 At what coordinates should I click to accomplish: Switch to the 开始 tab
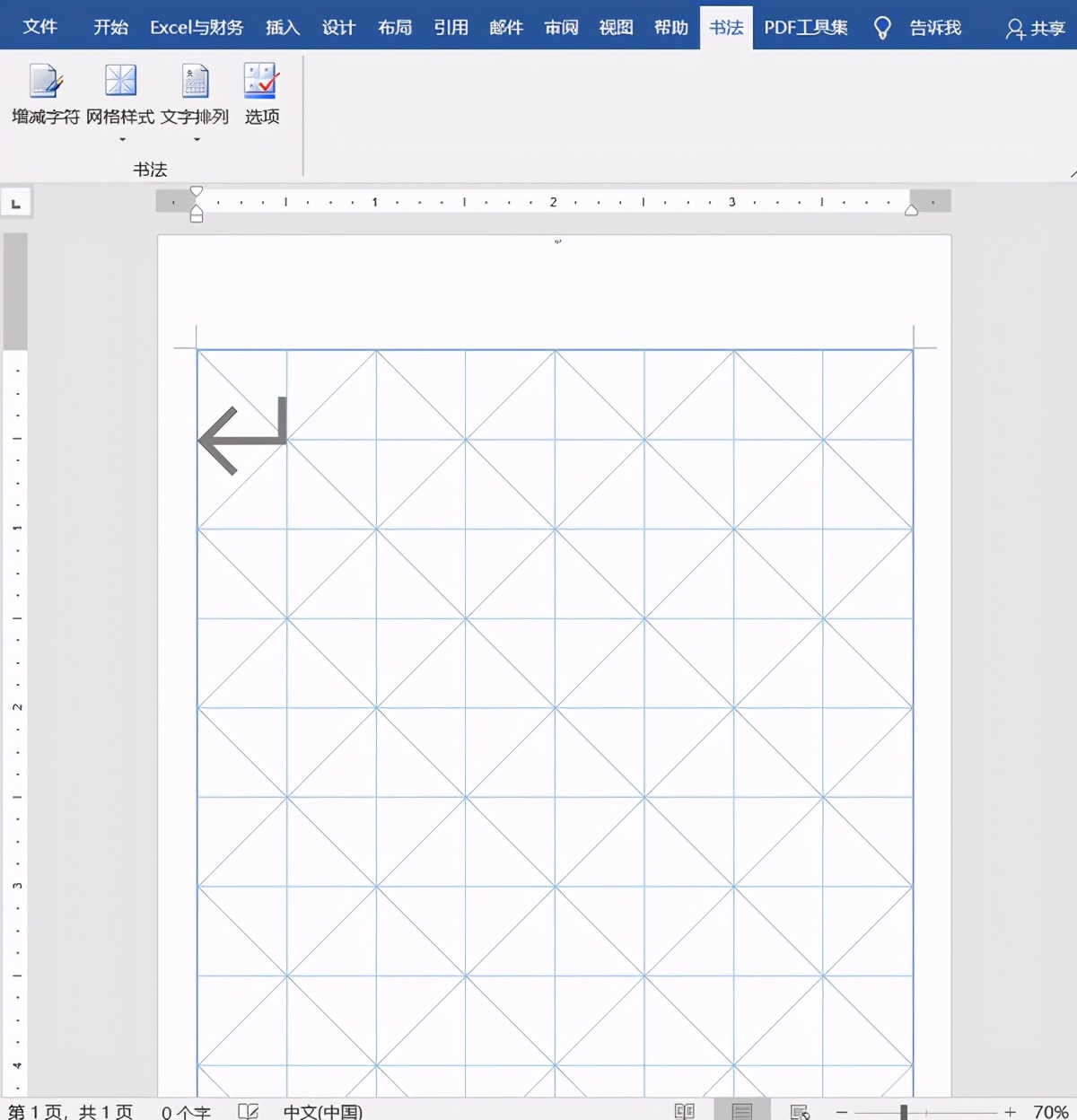(110, 27)
